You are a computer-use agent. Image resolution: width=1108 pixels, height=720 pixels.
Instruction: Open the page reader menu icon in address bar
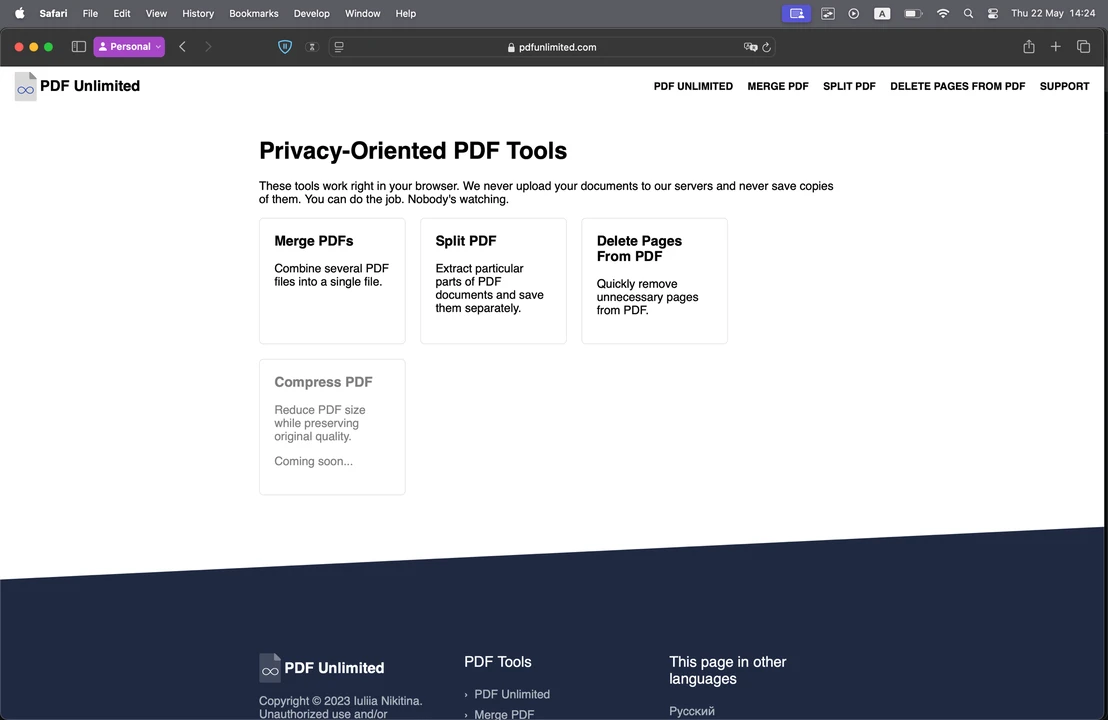pyautogui.click(x=339, y=47)
